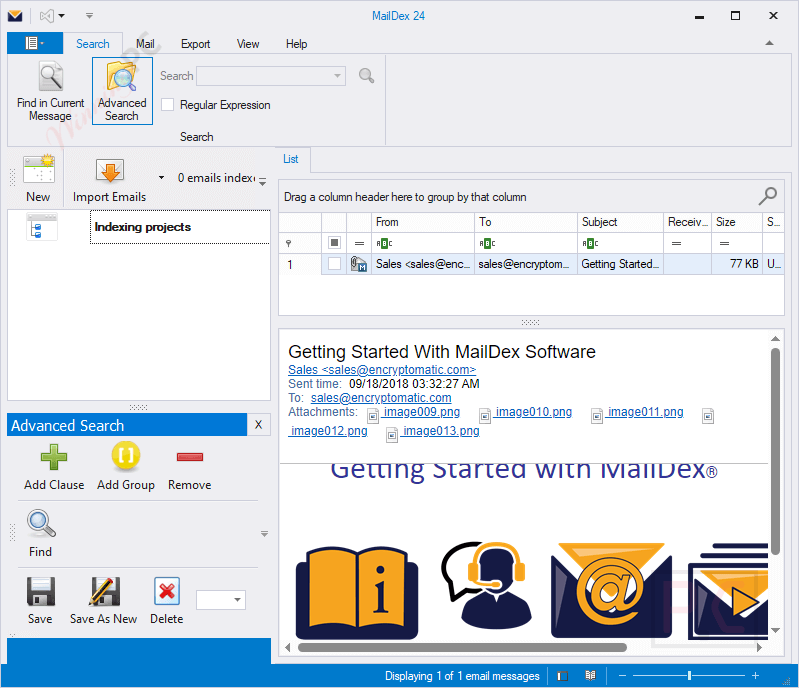Click the Add Group icon
The height and width of the screenshot is (688, 799).
[125, 456]
